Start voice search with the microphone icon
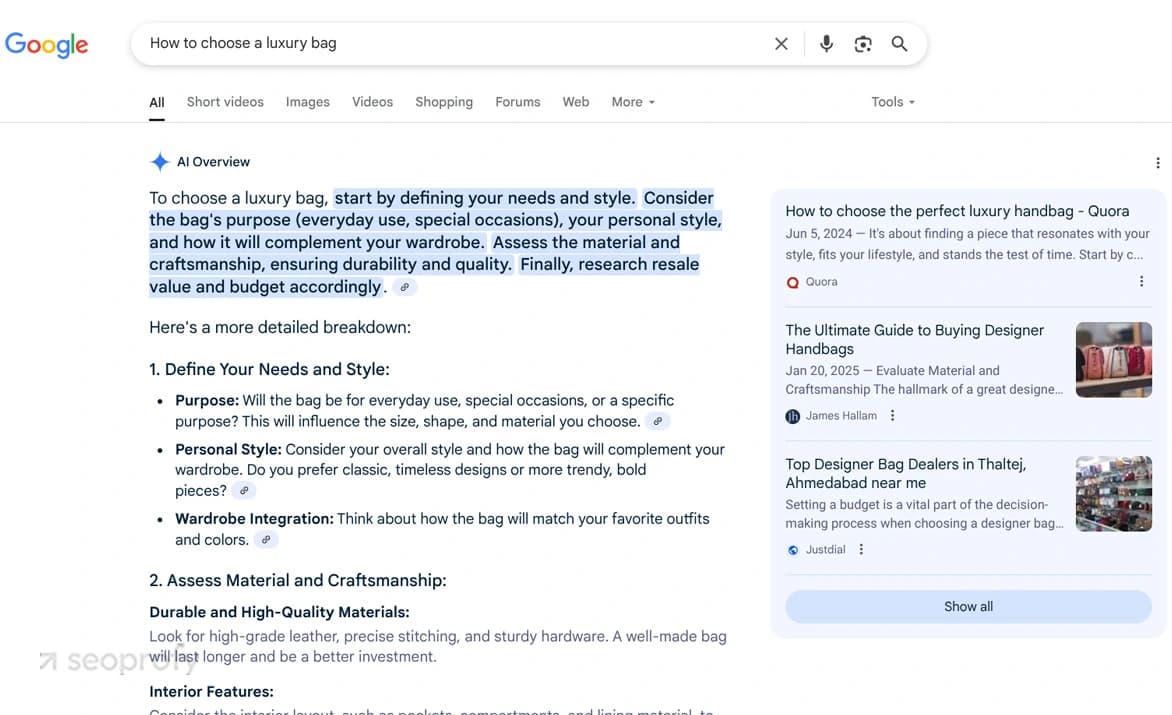This screenshot has width=1172, height=715. (x=826, y=44)
